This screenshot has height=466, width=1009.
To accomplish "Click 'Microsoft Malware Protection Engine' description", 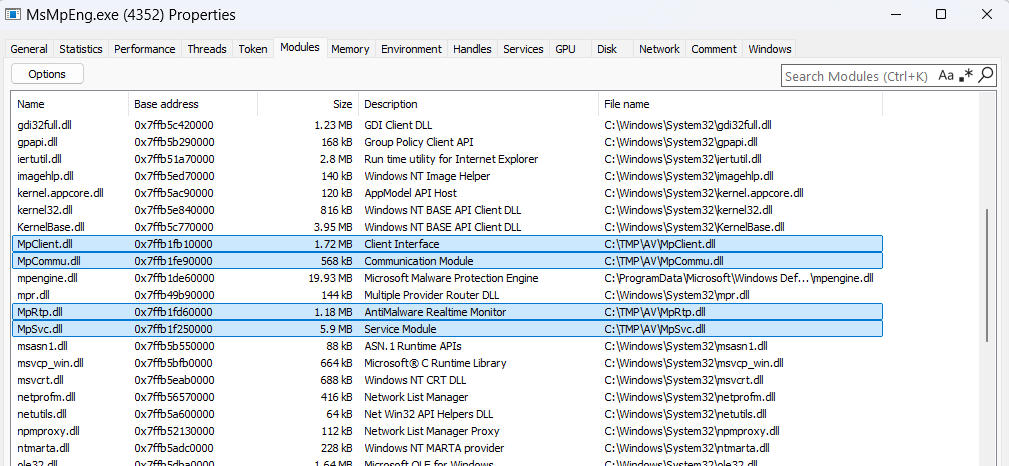I will click(x=451, y=278).
